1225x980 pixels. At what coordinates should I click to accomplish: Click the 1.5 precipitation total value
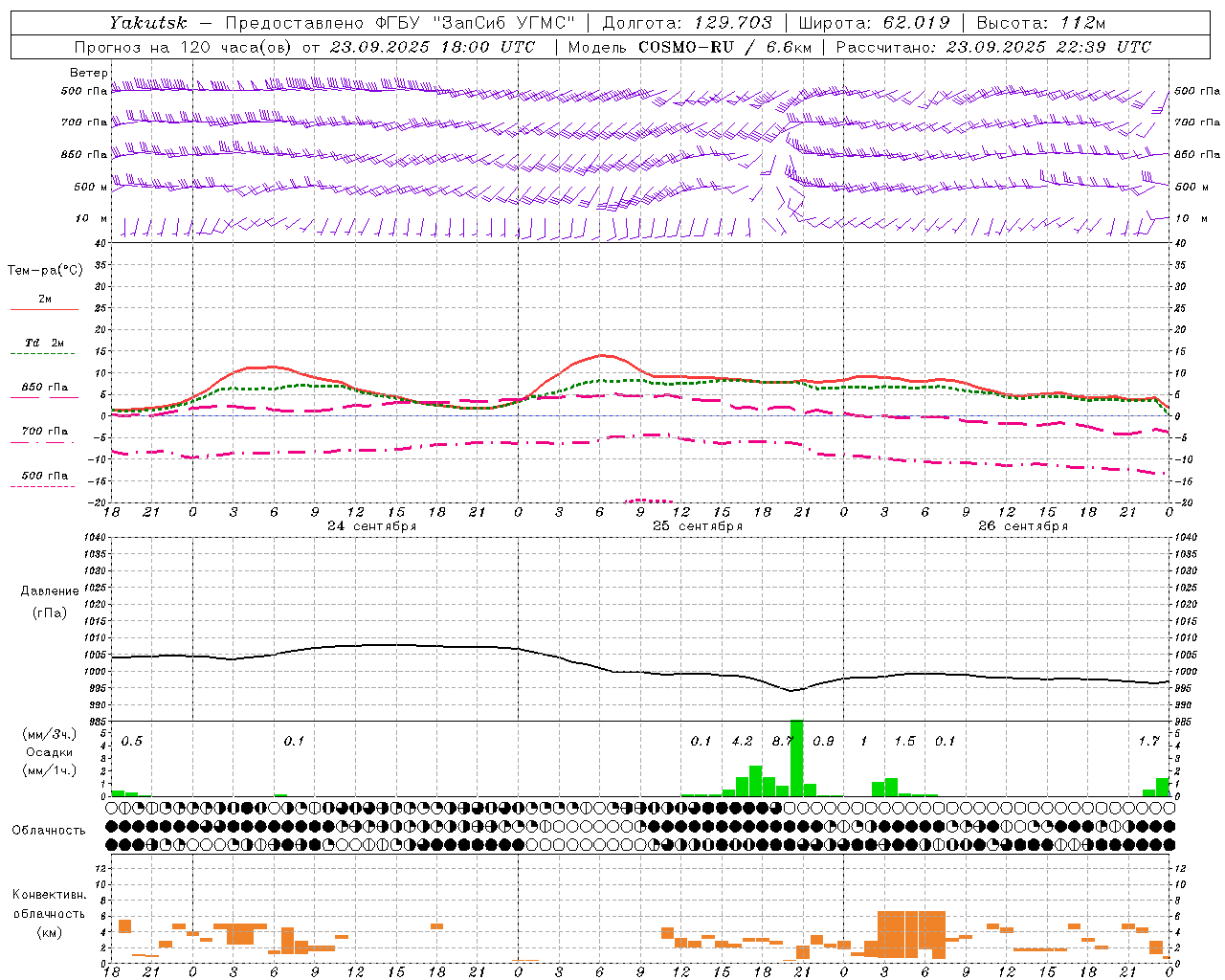904,741
